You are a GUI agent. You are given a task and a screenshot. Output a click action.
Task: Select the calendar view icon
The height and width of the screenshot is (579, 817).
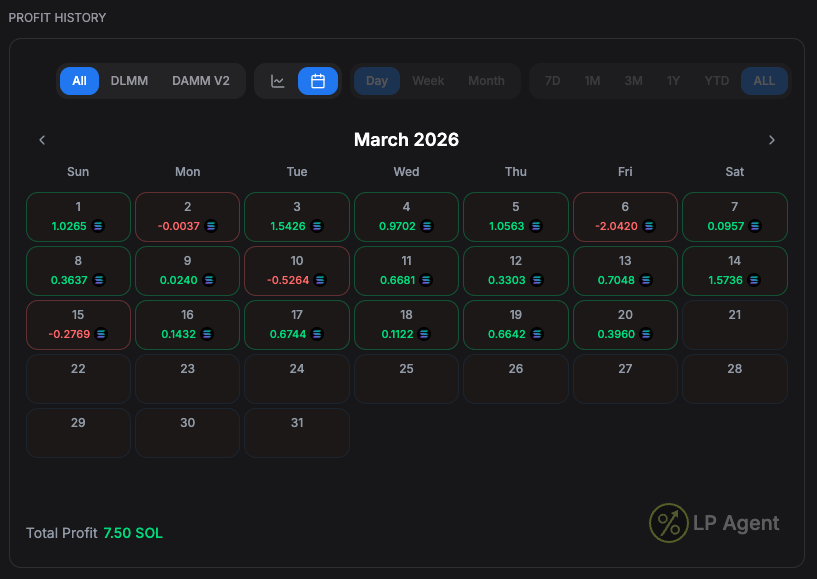click(318, 81)
